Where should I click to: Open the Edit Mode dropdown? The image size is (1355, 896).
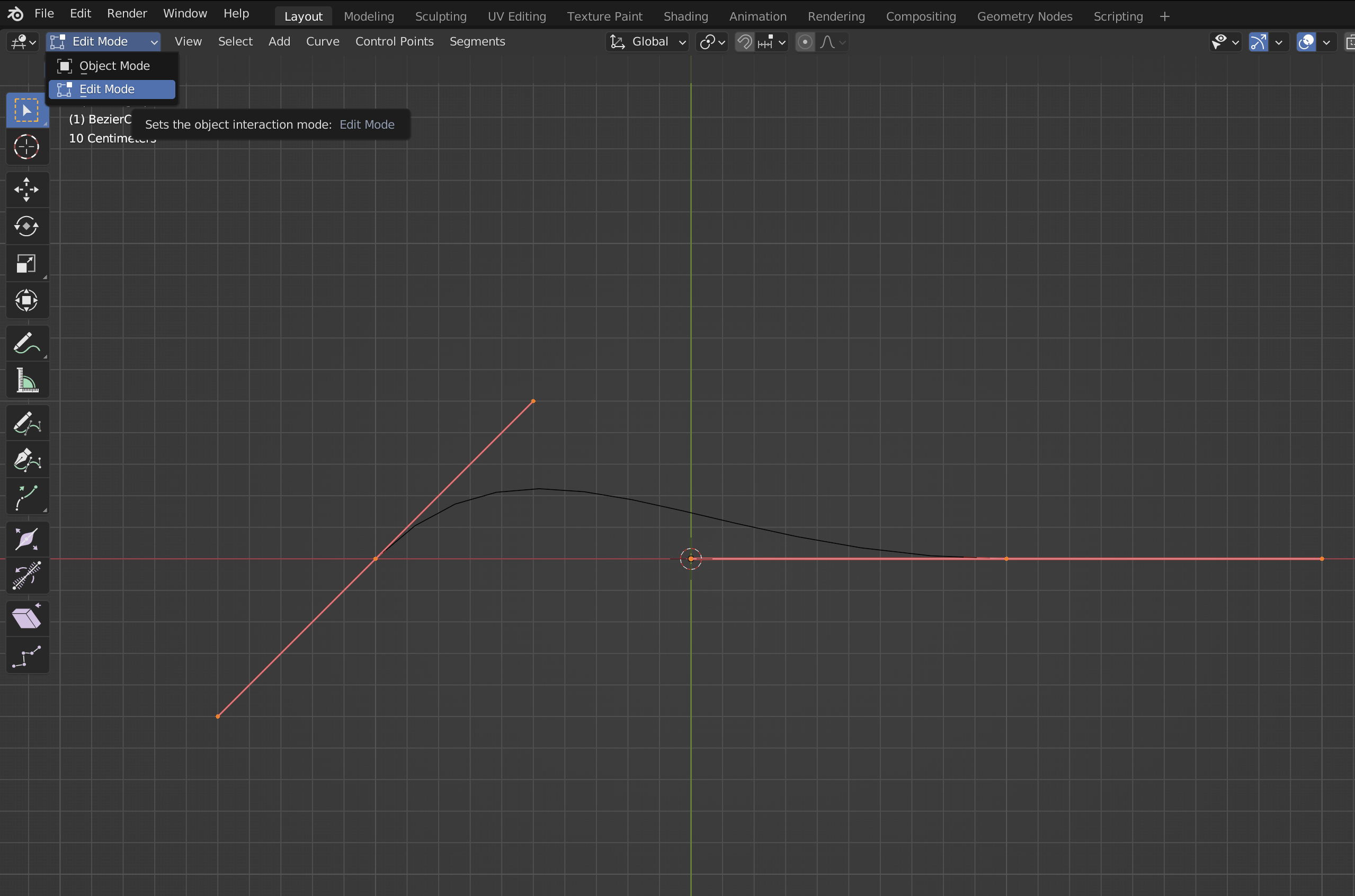[x=103, y=42]
